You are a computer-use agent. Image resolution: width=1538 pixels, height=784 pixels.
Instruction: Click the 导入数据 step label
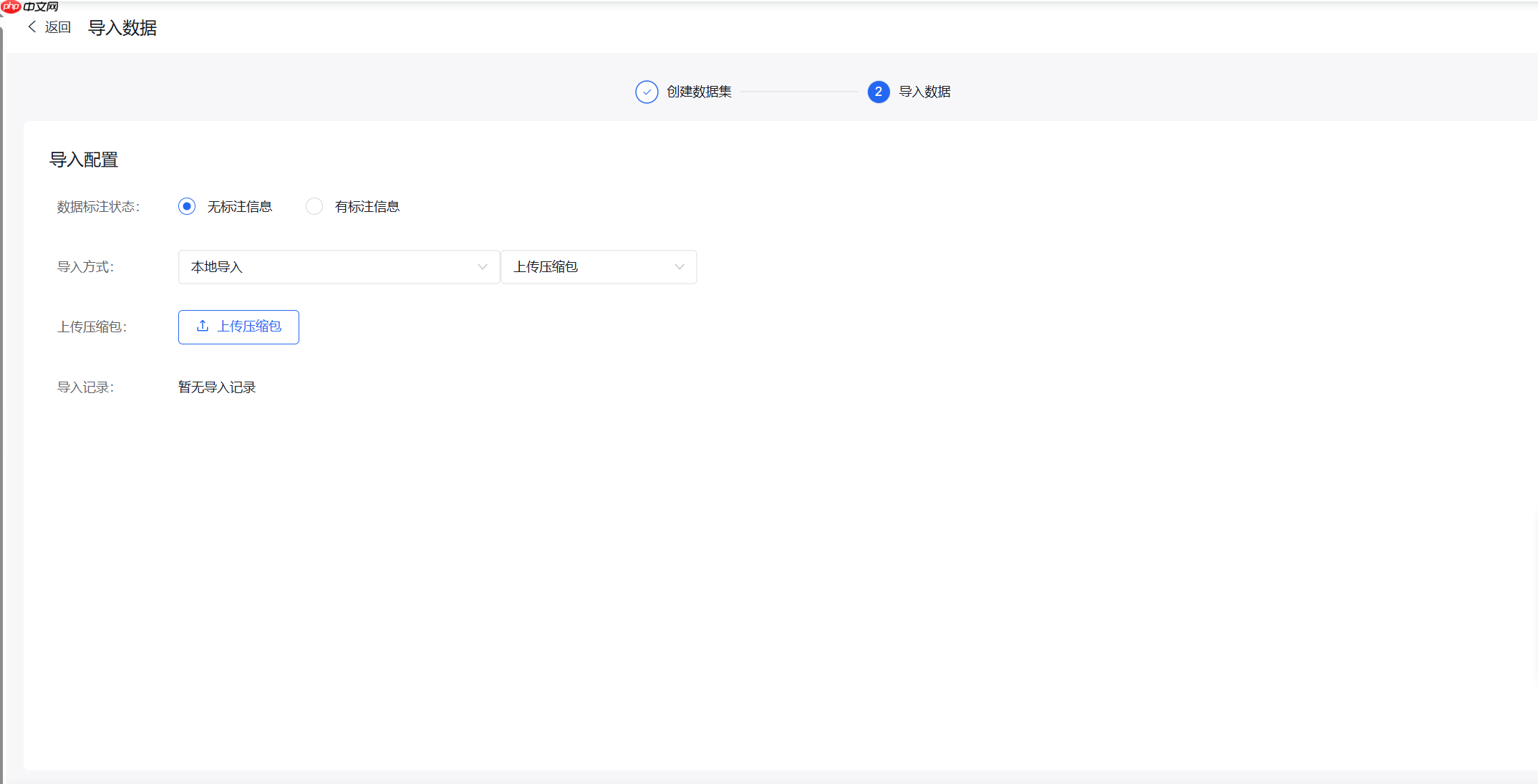point(924,92)
